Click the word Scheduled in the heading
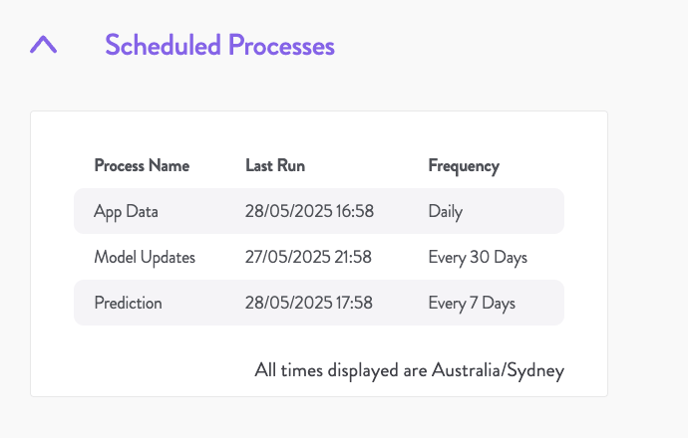The width and height of the screenshot is (688, 438). click(163, 45)
